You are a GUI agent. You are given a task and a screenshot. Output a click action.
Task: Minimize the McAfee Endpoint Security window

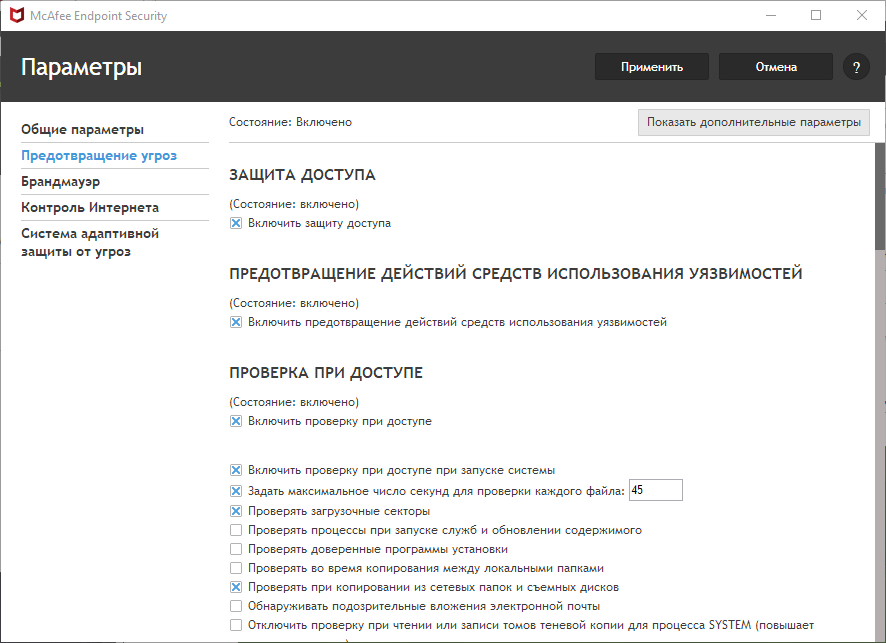[x=771, y=15]
